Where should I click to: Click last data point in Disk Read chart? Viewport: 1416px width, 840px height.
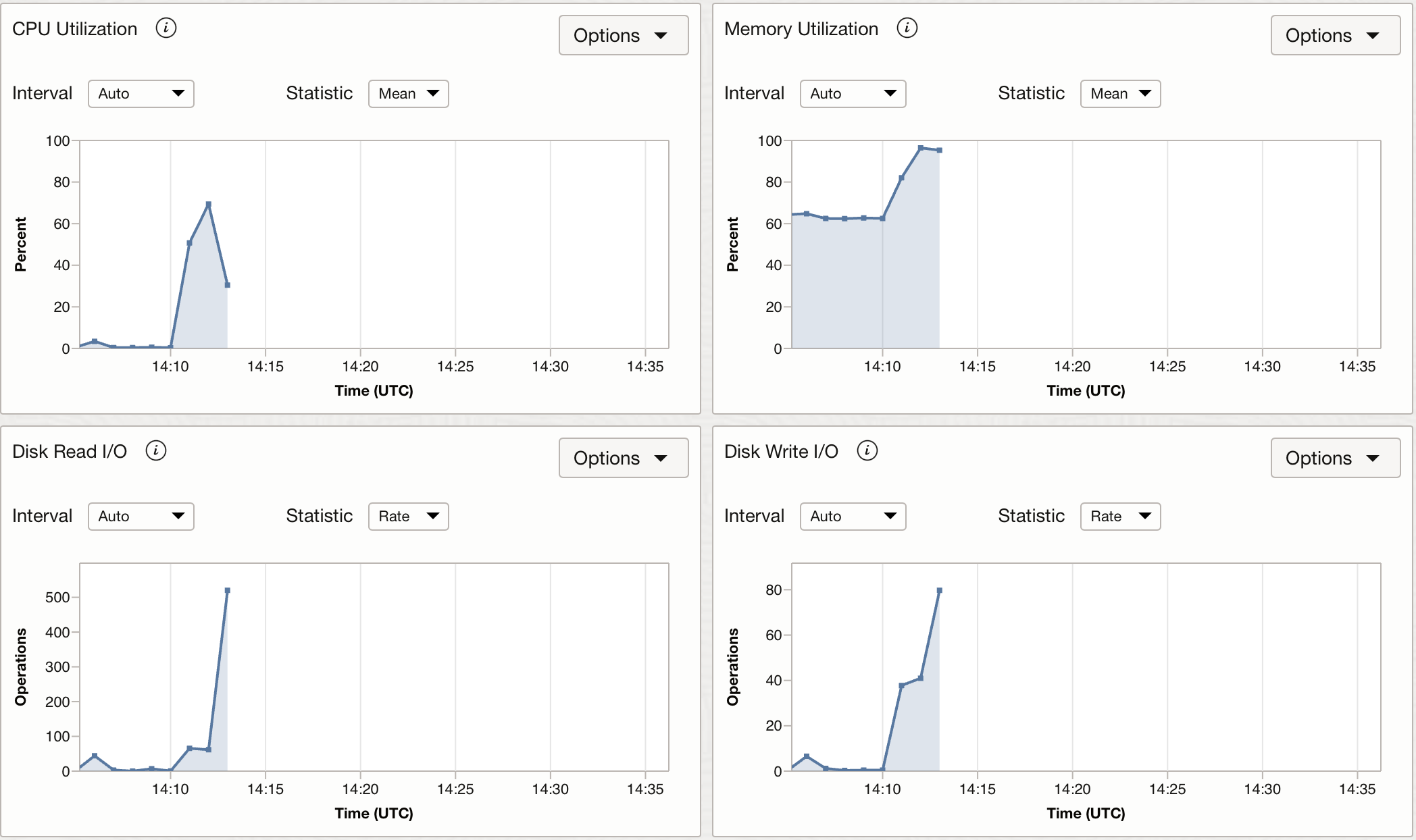pyautogui.click(x=228, y=591)
